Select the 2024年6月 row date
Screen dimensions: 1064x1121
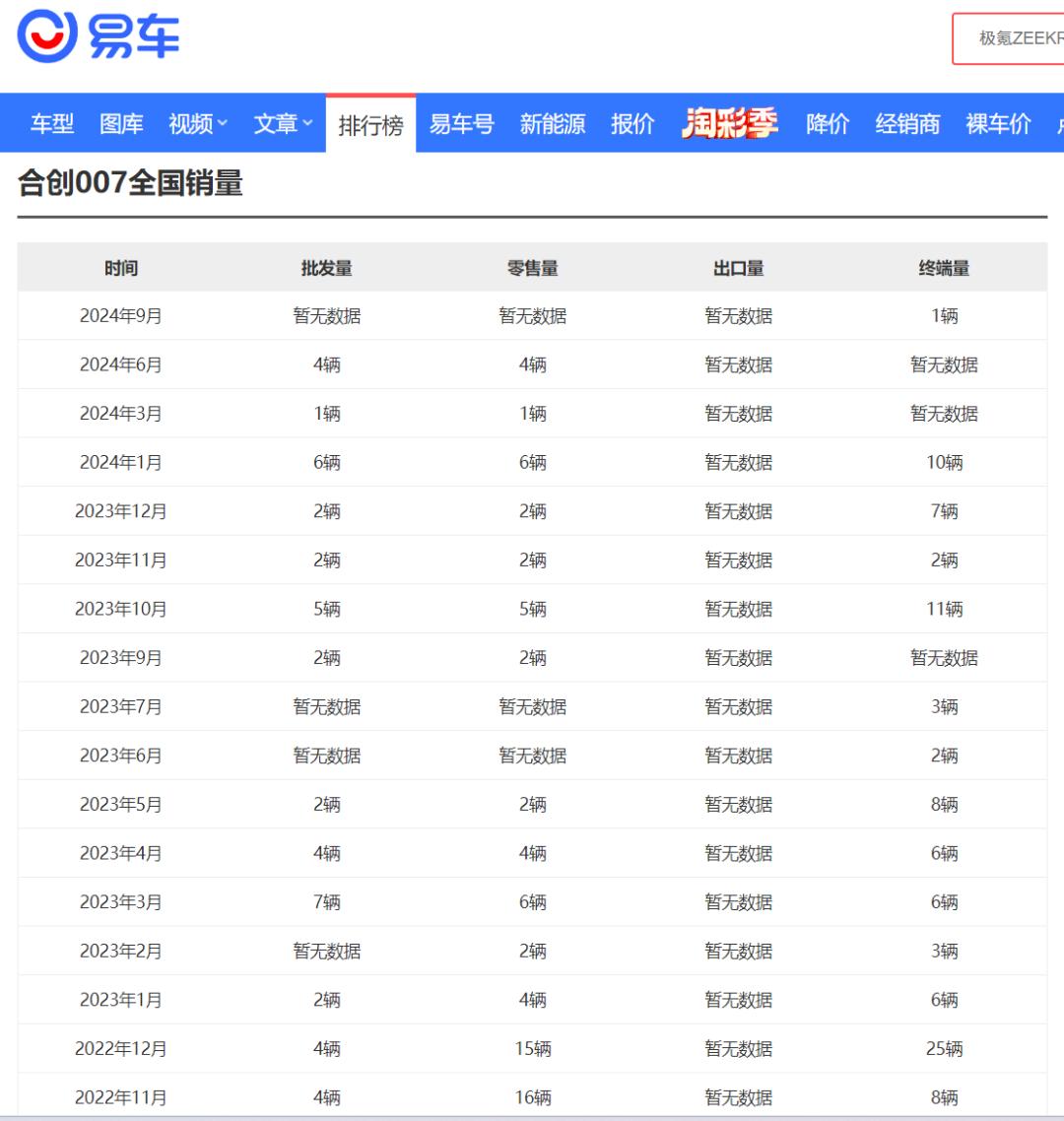coord(121,364)
